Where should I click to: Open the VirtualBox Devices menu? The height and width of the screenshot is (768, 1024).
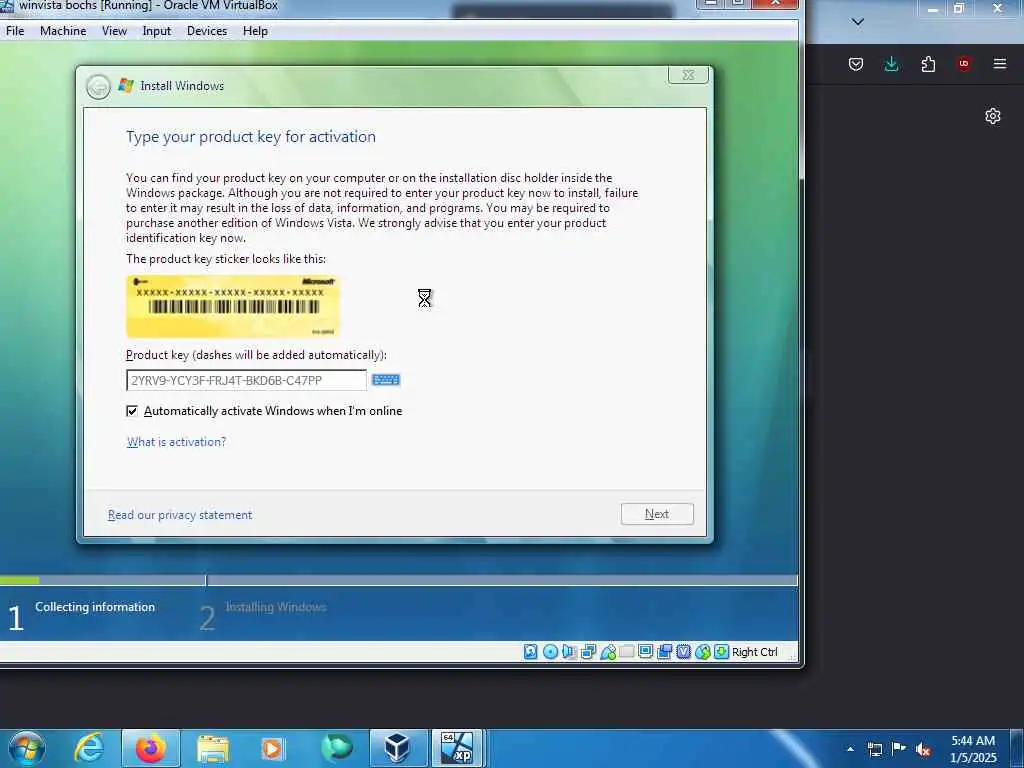click(207, 31)
